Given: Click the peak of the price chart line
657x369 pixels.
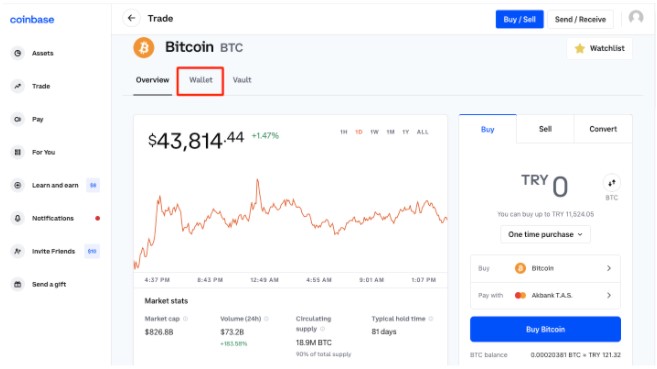Looking at the screenshot, I should tap(257, 181).
